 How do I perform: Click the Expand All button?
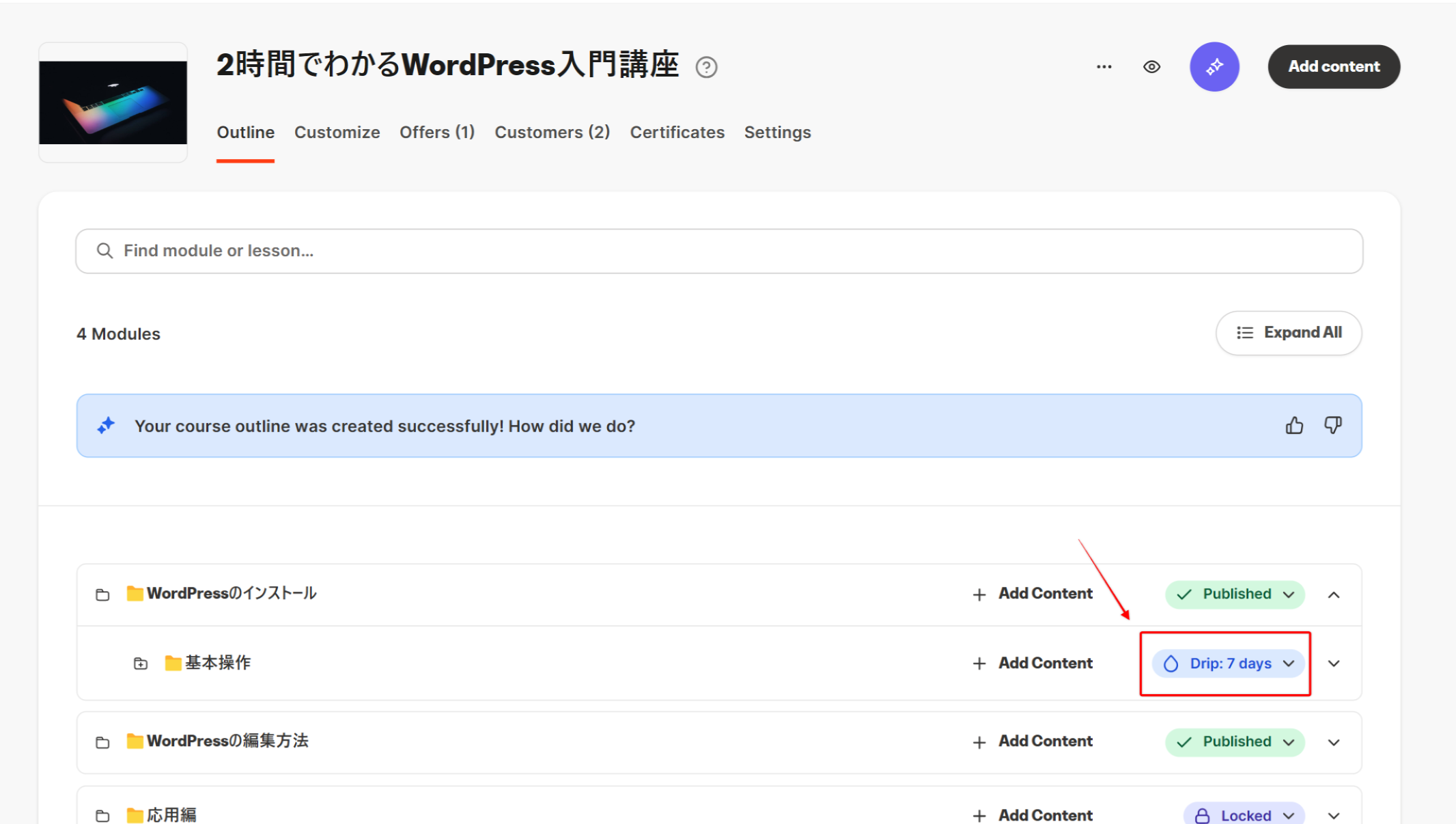[x=1288, y=333]
